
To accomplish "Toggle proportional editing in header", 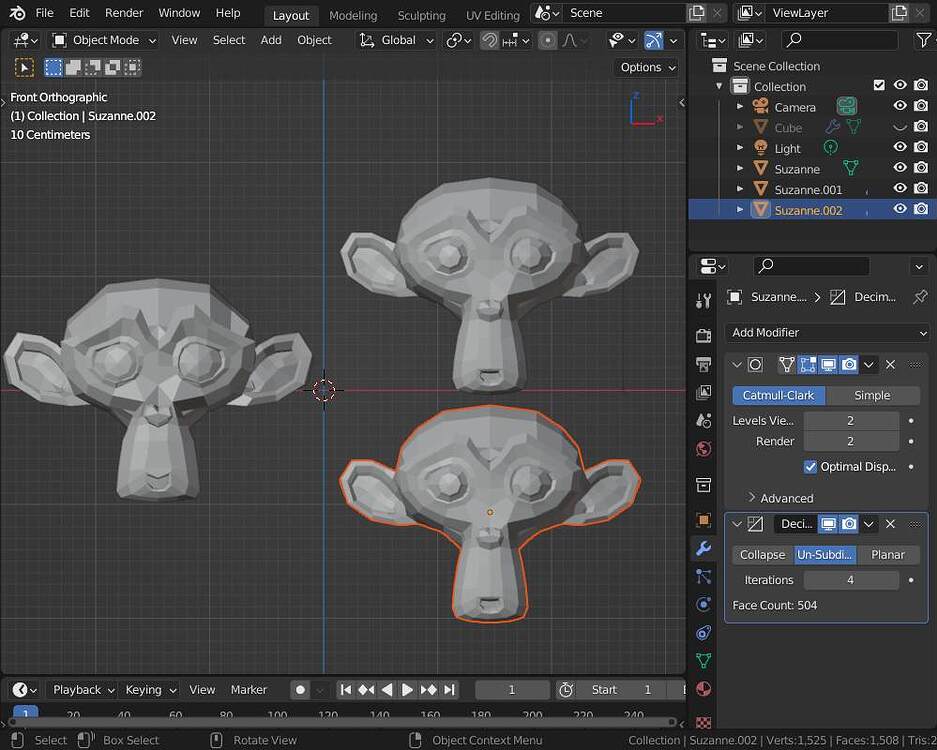I will point(547,40).
